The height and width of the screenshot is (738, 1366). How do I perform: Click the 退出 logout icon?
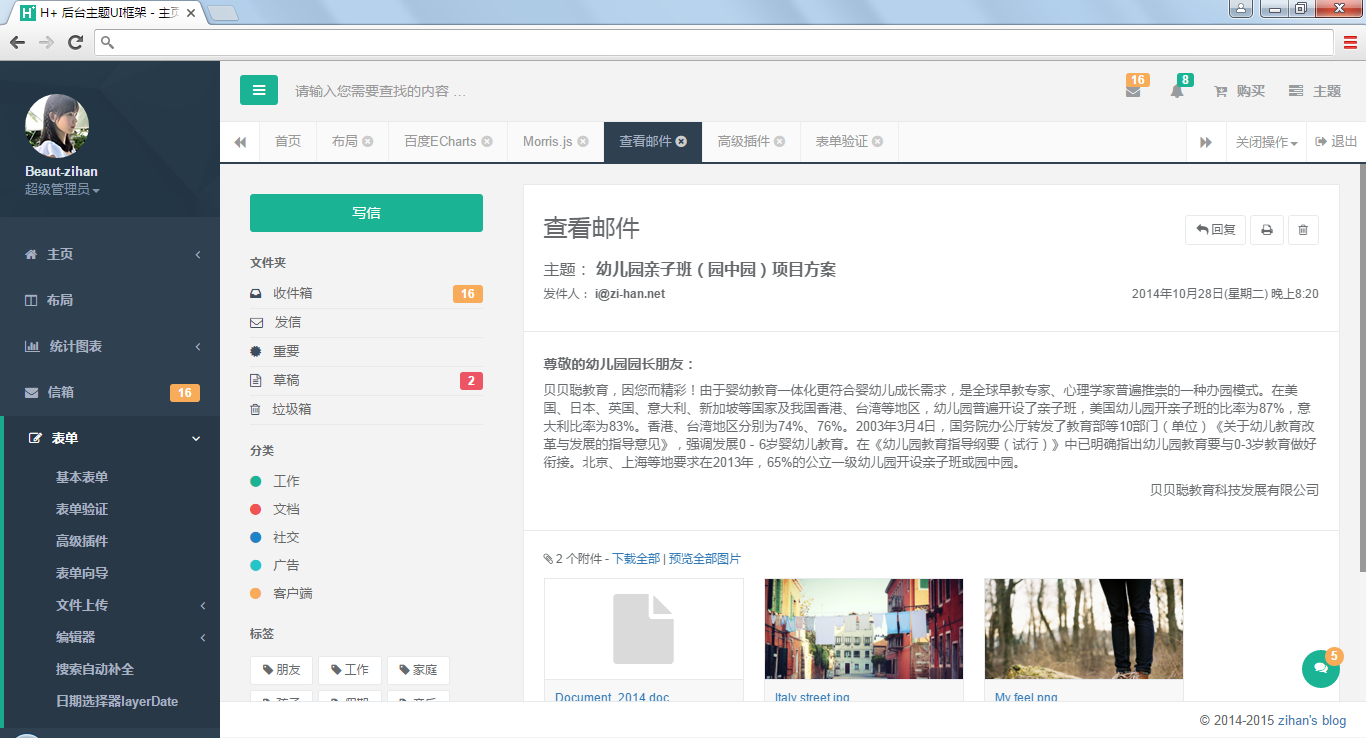tap(1317, 141)
